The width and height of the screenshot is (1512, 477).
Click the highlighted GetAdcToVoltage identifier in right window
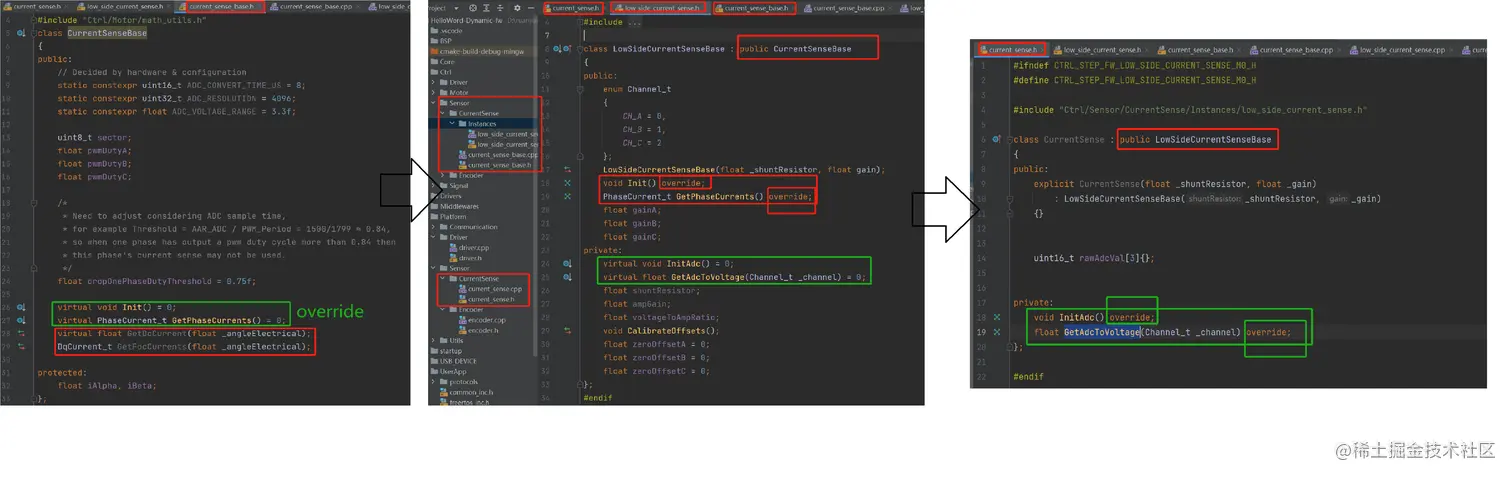click(x=1101, y=332)
